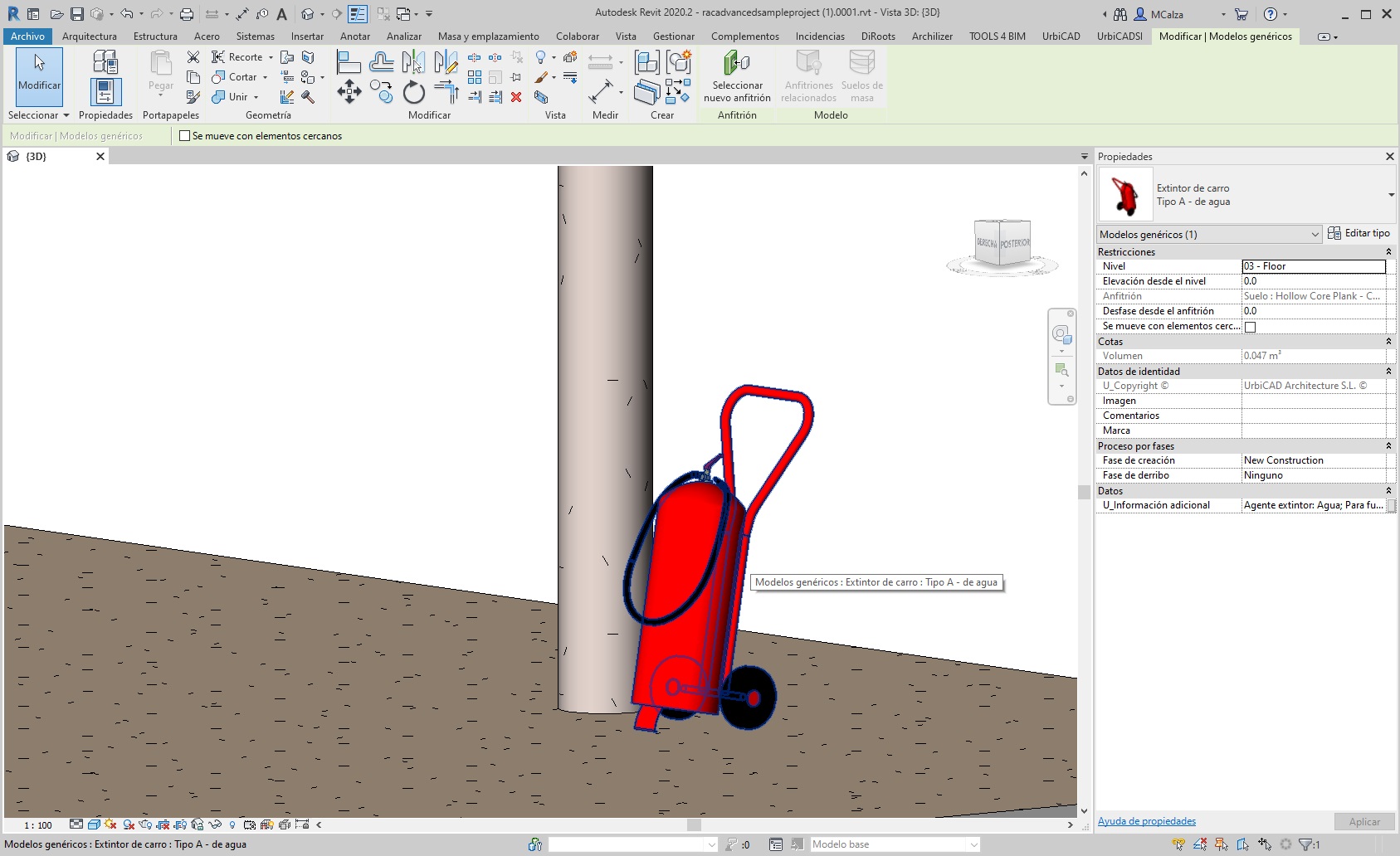Click the Editar tipo button
This screenshot has width=1400, height=856.
tap(1359, 234)
